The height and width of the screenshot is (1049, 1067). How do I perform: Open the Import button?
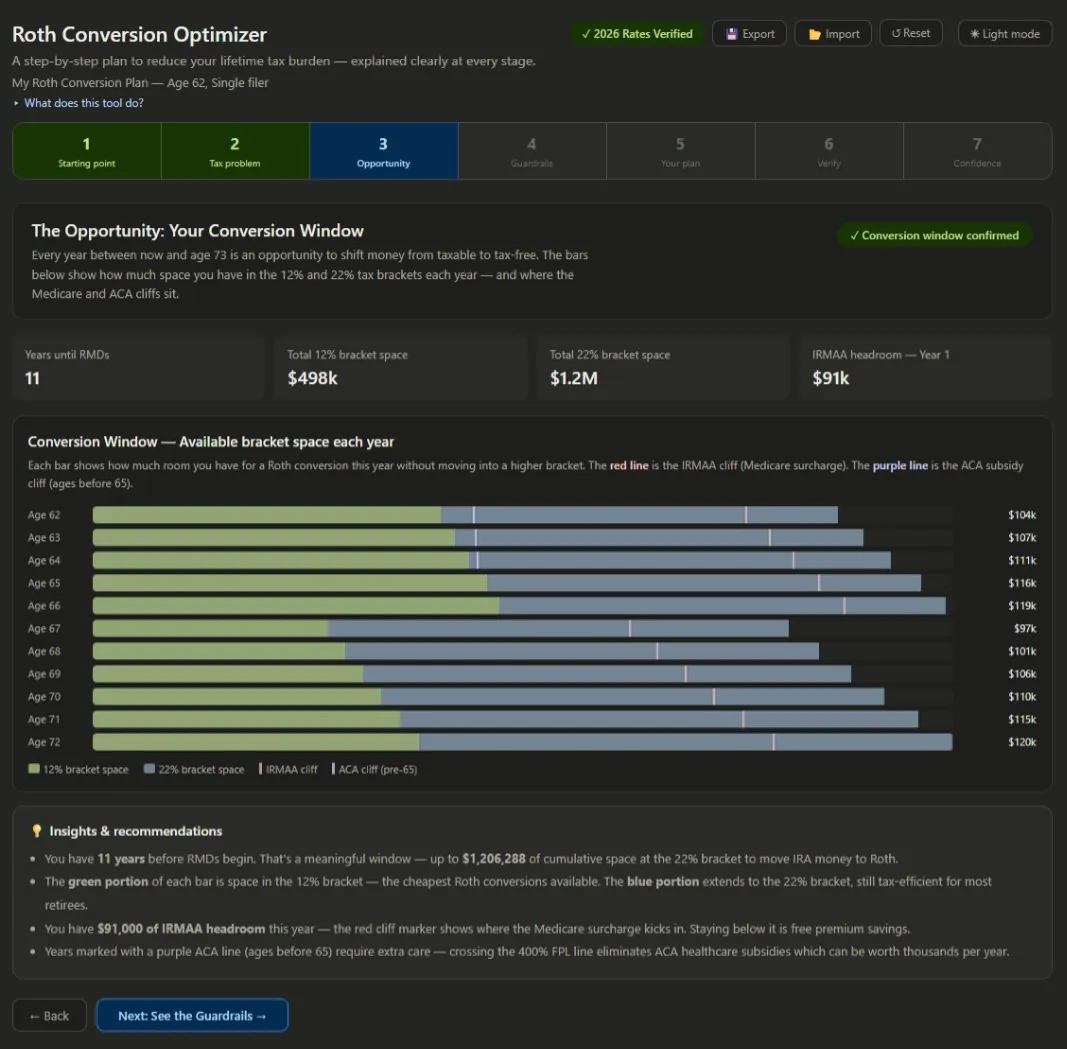[833, 33]
